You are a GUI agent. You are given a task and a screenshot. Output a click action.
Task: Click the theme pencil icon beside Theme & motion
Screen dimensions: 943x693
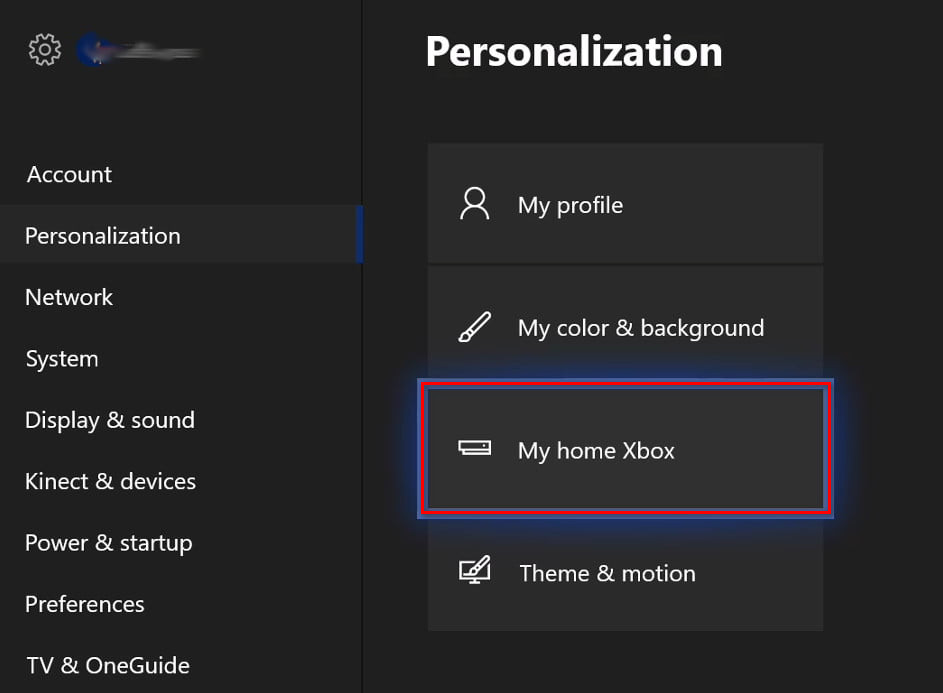point(474,572)
